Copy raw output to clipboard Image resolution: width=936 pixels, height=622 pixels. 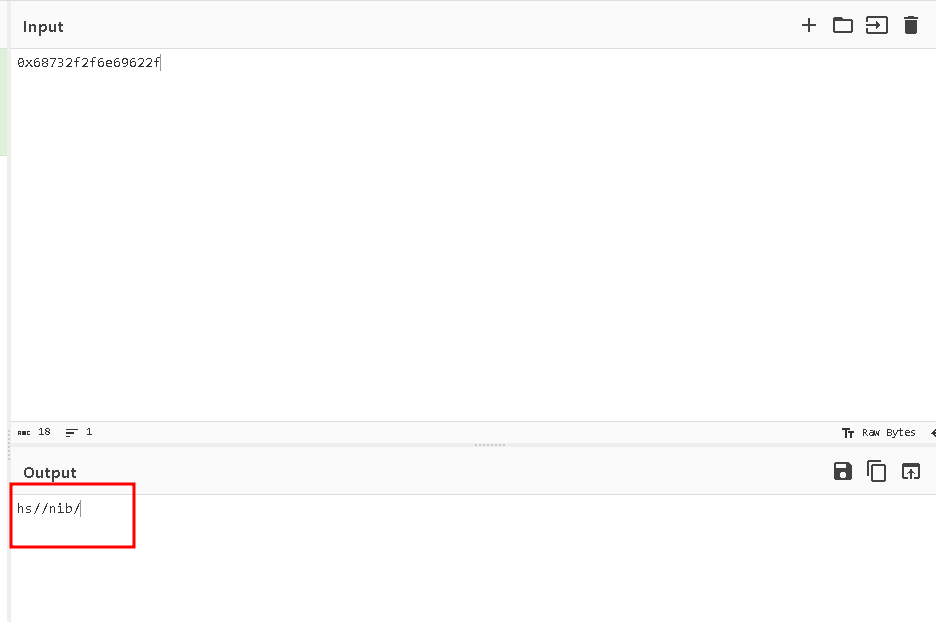877,472
